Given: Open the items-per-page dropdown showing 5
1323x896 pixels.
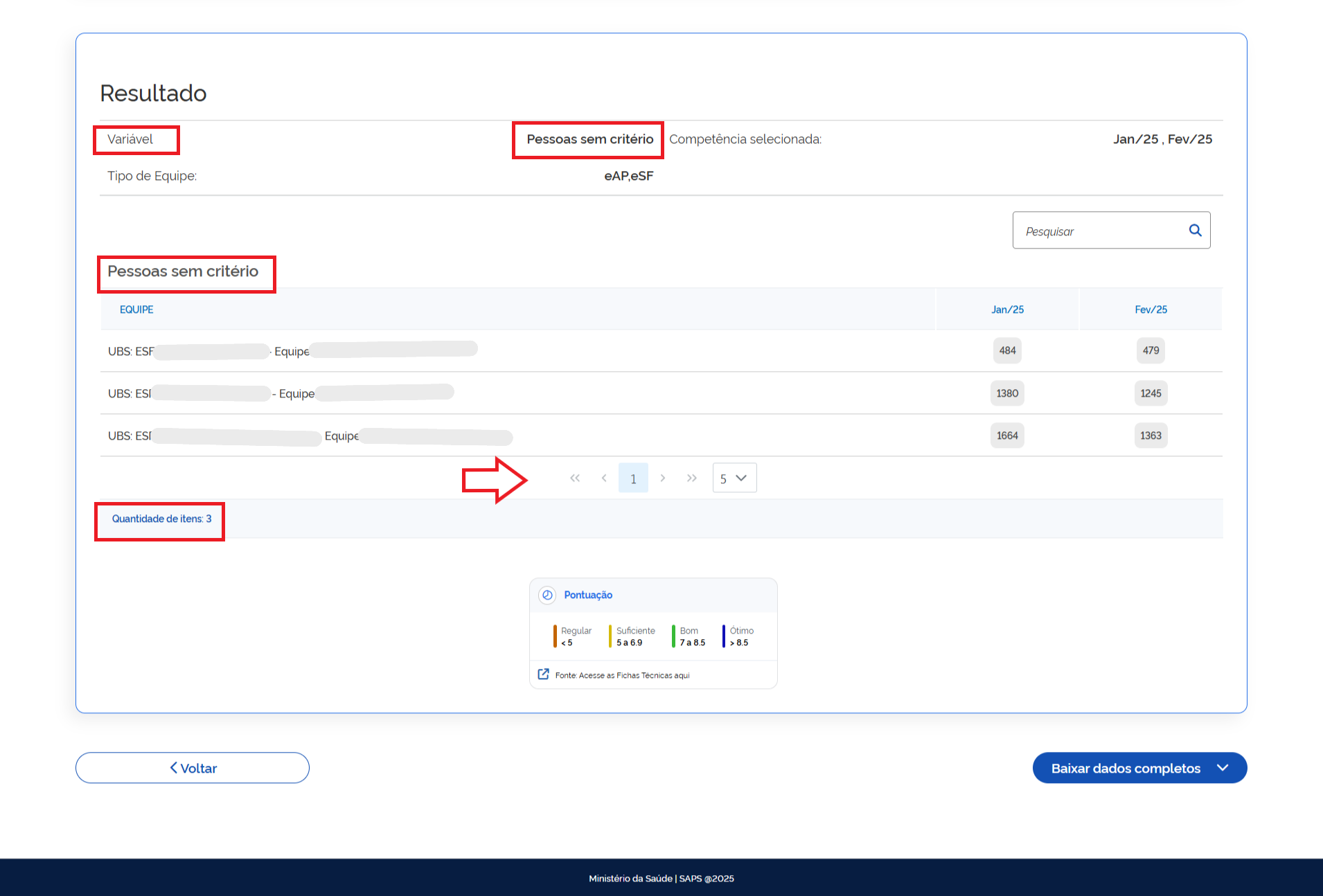Looking at the screenshot, I should tap(734, 478).
